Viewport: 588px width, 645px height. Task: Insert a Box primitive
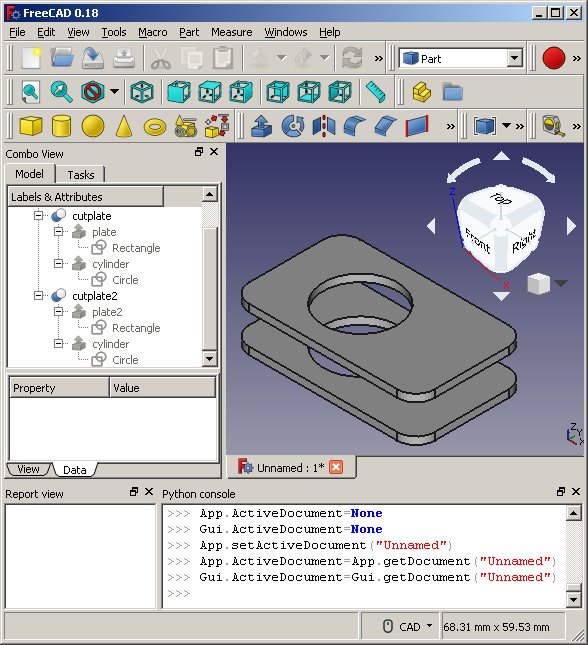31,126
